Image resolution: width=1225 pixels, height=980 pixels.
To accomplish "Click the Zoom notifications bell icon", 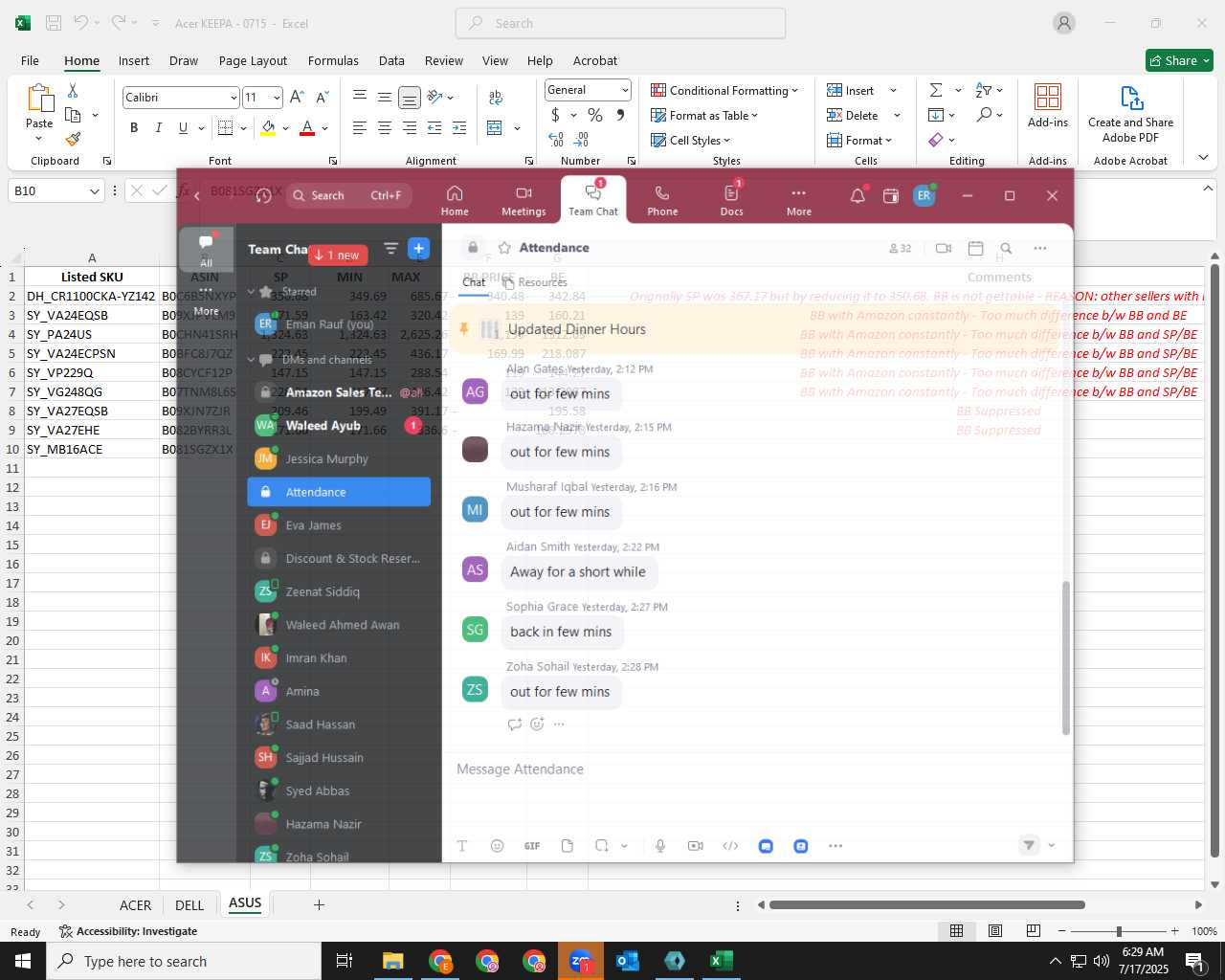I will click(857, 196).
